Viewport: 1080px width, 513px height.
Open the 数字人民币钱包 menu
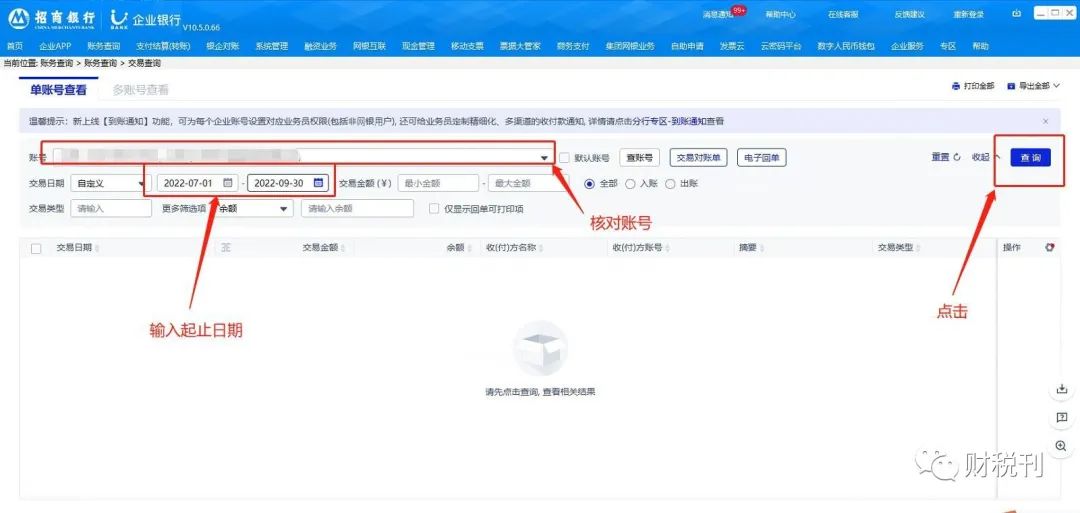pos(846,46)
